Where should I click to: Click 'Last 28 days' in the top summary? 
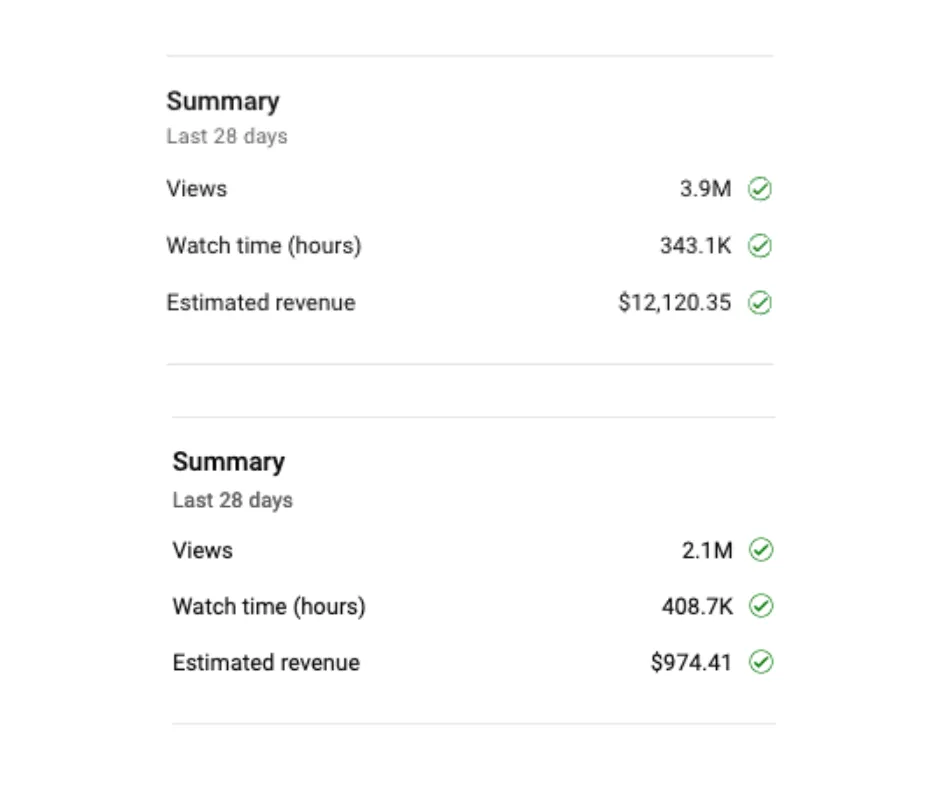coord(227,136)
